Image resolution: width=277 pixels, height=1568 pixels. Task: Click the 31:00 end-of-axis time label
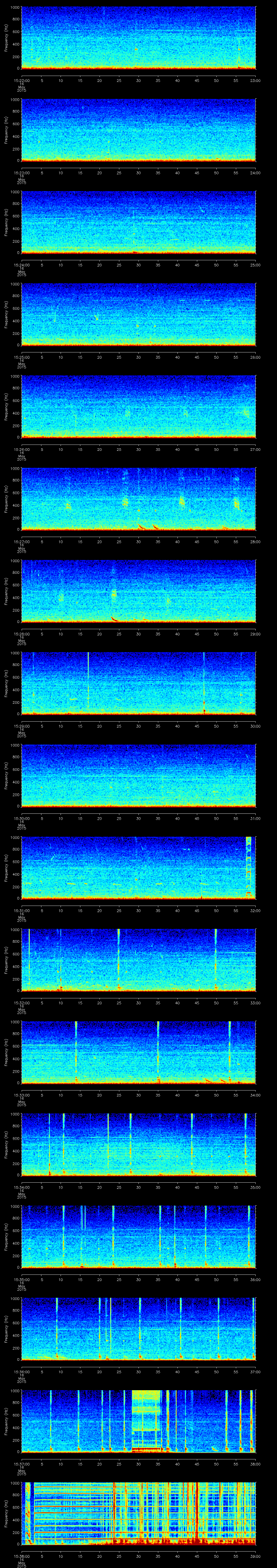pos(255,818)
